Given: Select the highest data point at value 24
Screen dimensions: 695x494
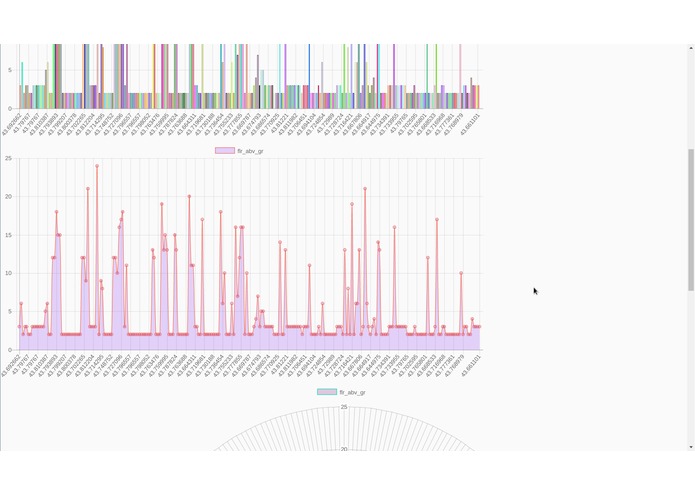Looking at the screenshot, I should (x=97, y=166).
